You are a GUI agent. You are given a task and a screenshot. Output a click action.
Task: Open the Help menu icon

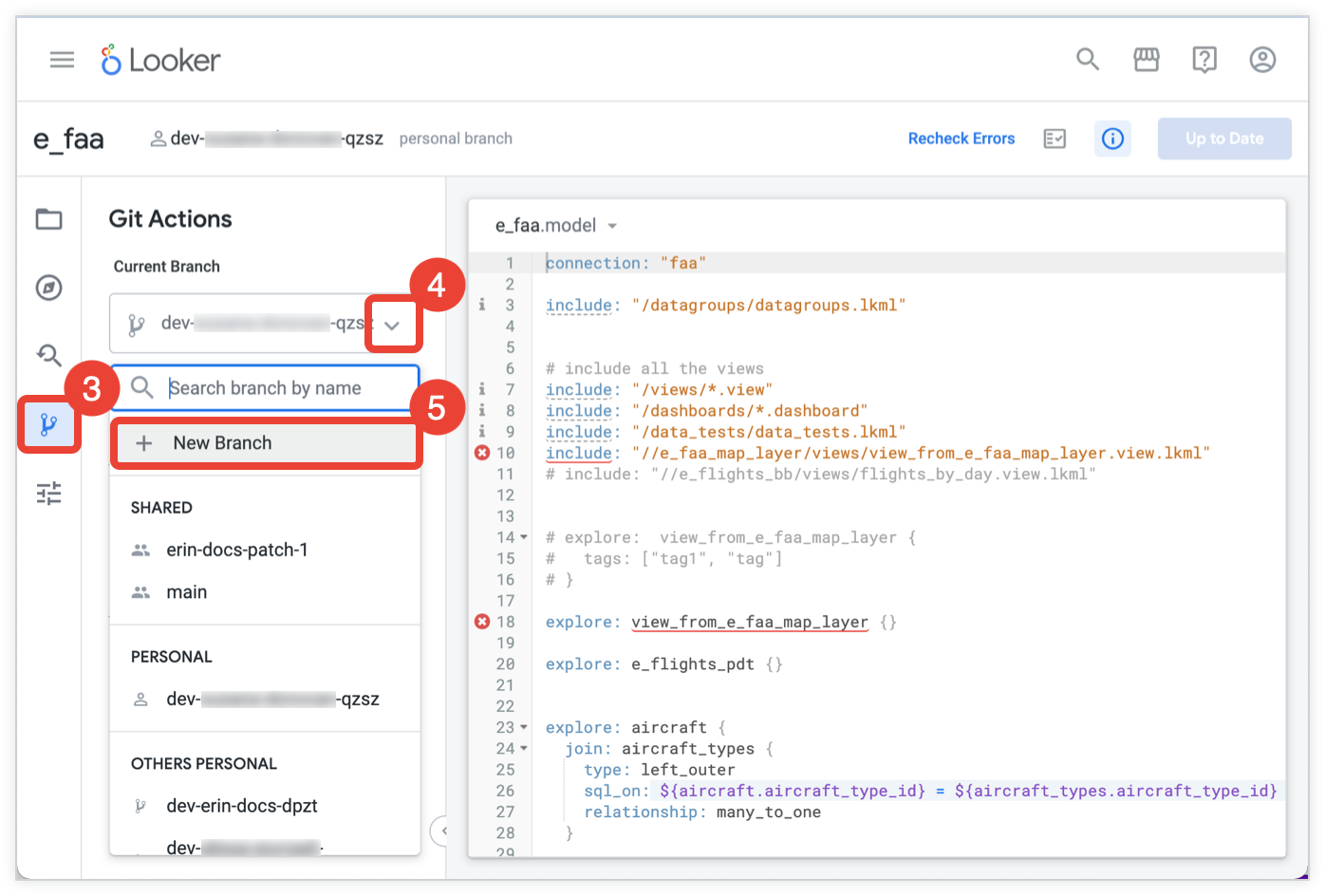tap(1204, 60)
